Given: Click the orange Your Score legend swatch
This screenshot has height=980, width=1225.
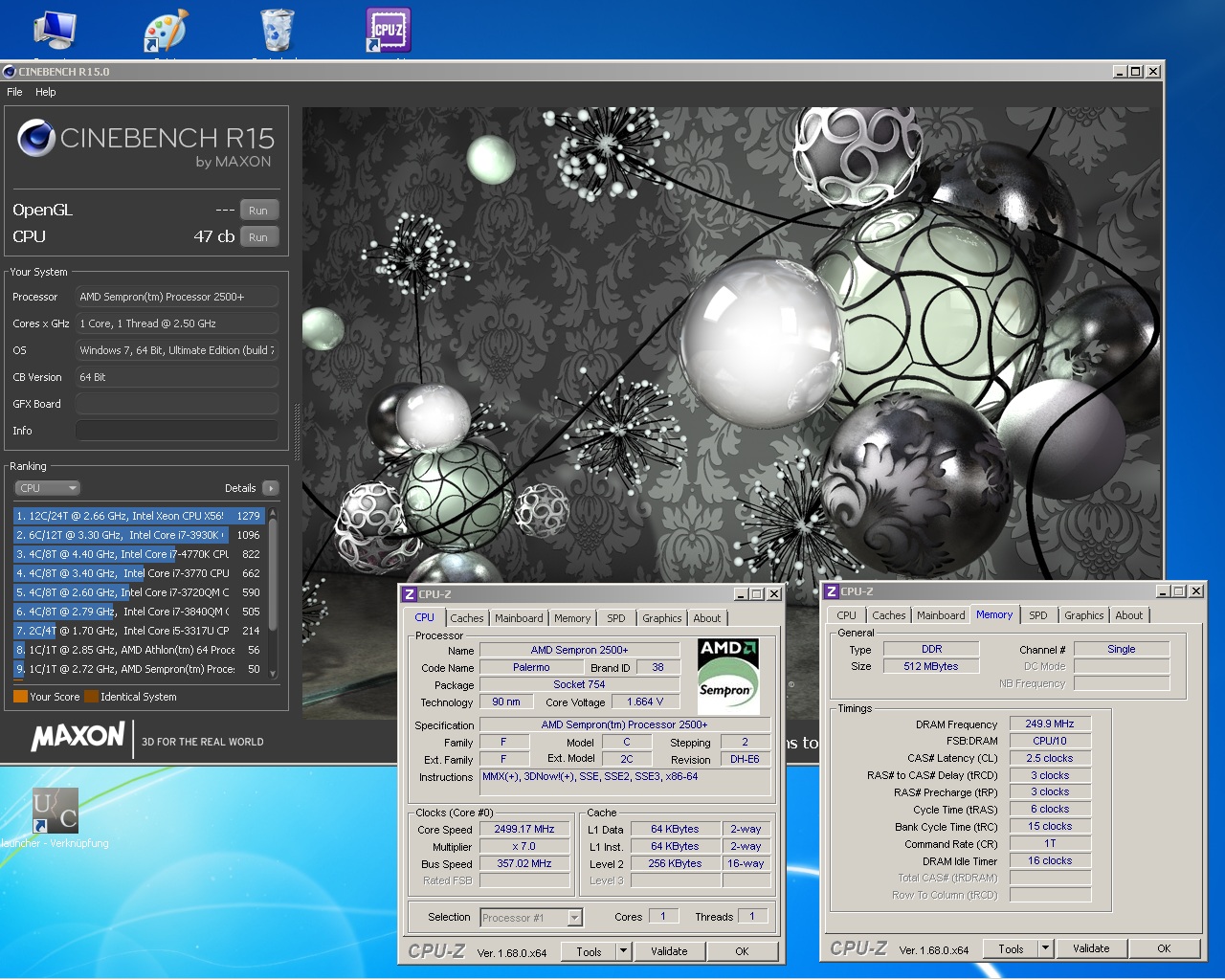Looking at the screenshot, I should (x=20, y=697).
